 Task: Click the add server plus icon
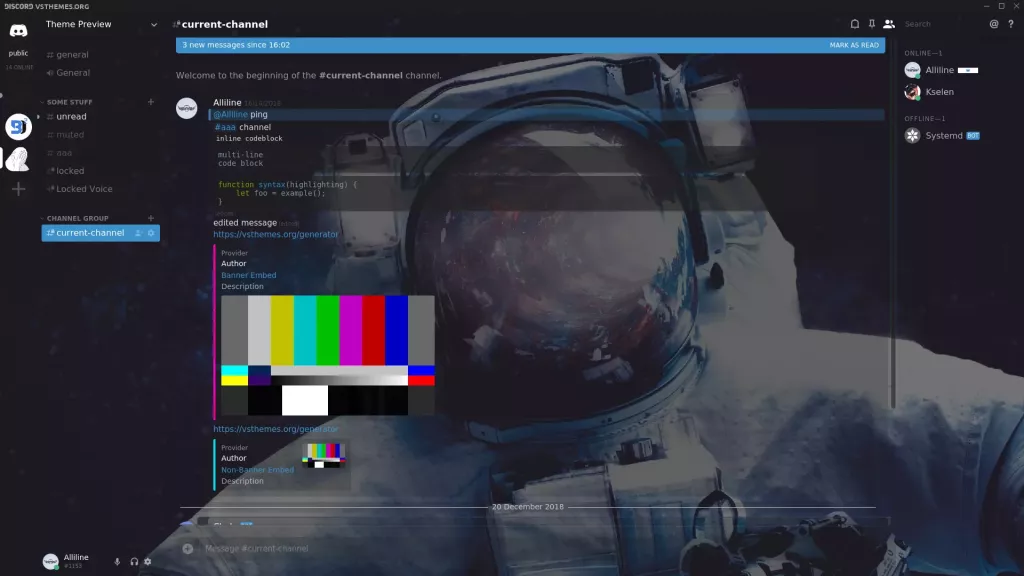click(17, 188)
